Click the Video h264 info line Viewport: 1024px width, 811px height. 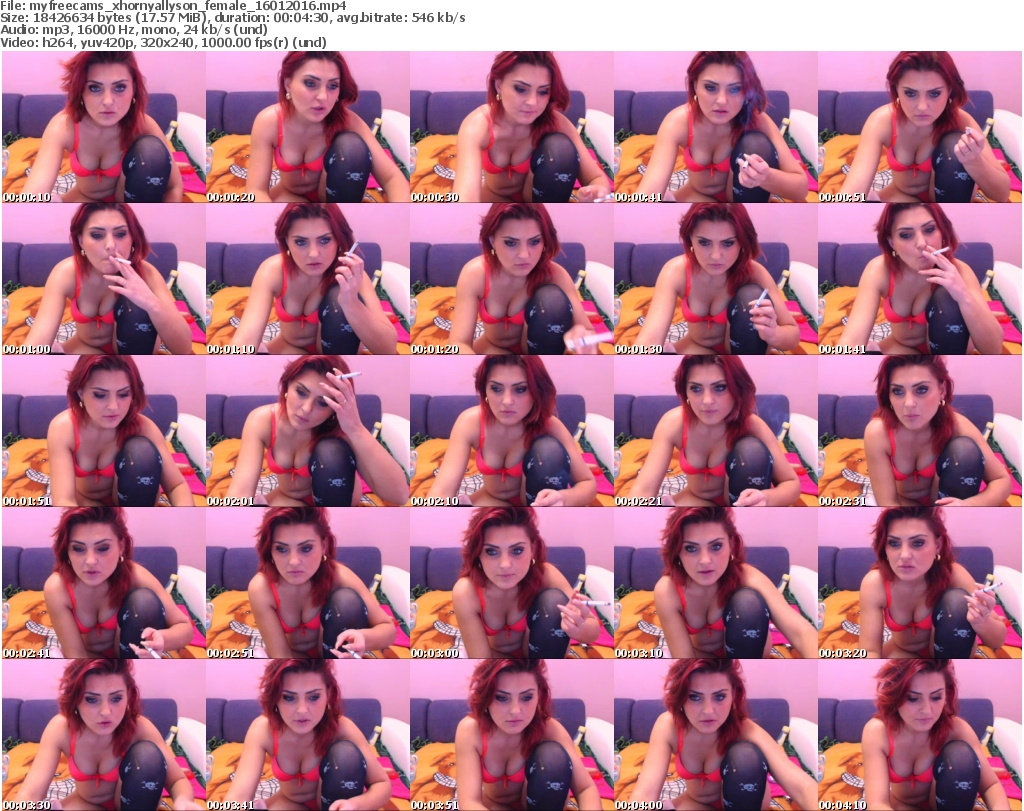pyautogui.click(x=163, y=42)
